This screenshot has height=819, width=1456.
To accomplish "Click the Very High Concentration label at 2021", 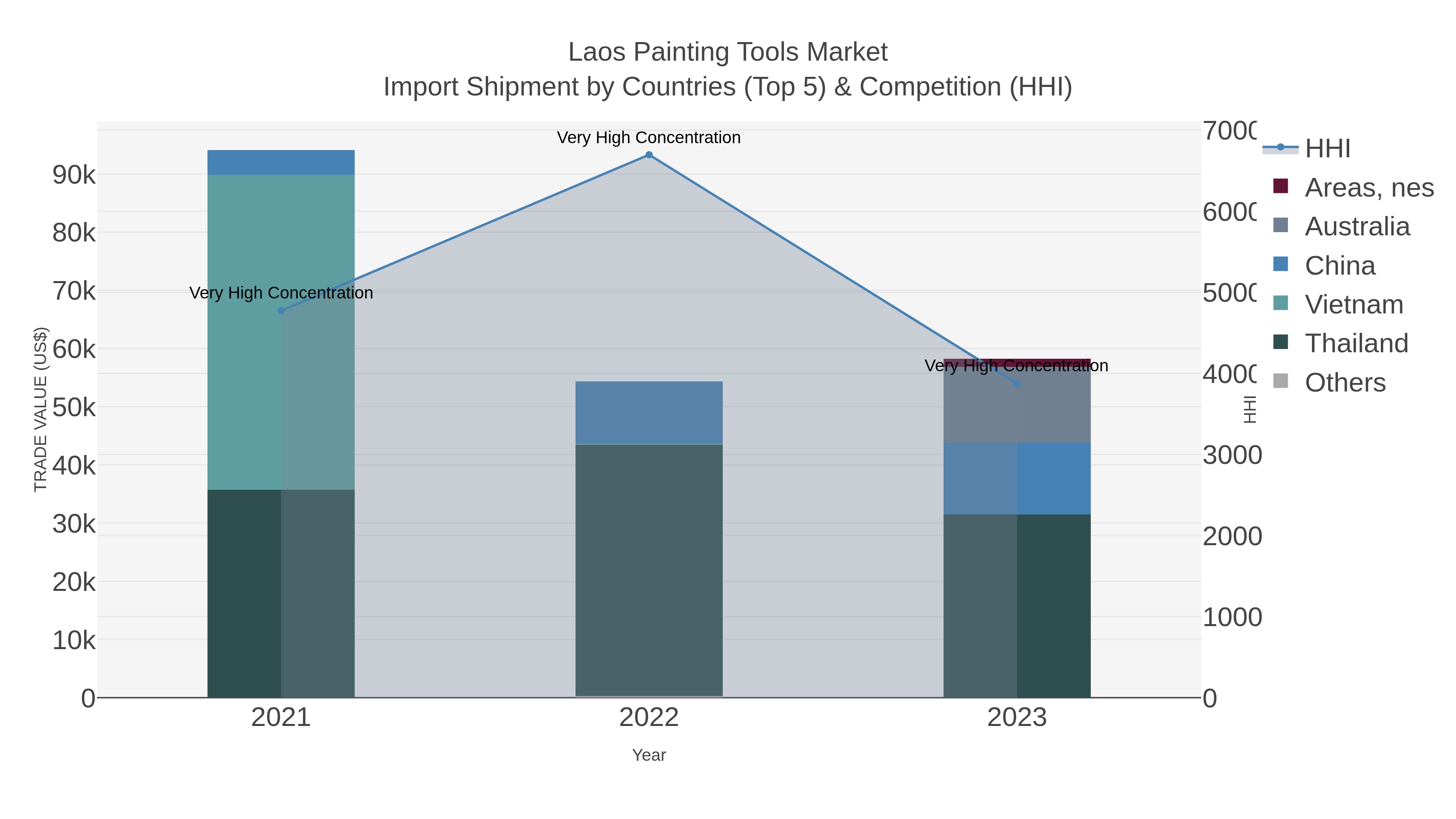I will tap(281, 293).
